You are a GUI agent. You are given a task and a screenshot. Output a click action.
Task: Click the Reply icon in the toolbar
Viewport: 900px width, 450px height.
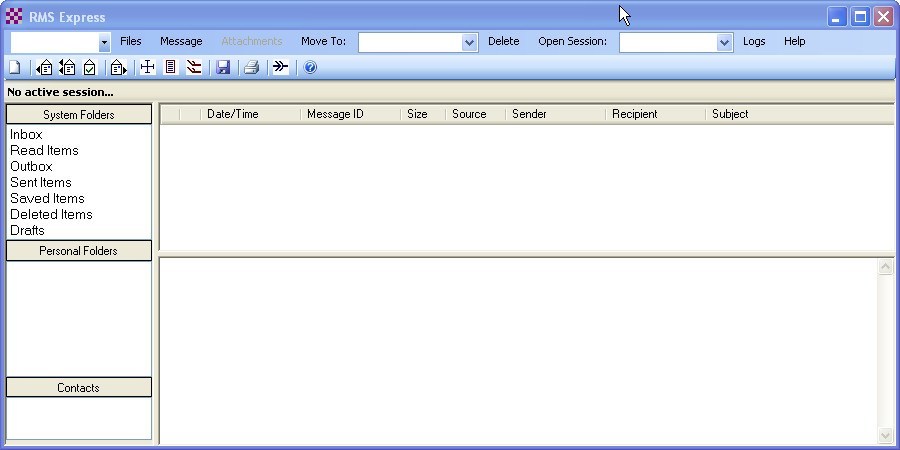pos(44,68)
